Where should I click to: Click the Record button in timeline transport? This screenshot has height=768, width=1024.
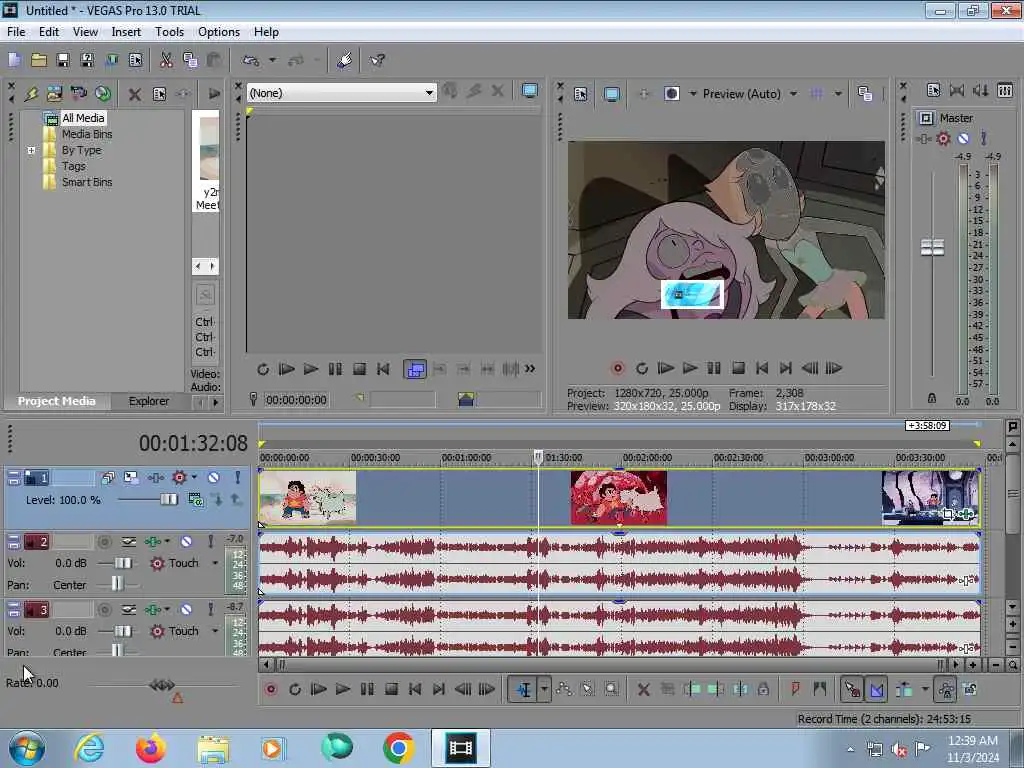pyautogui.click(x=270, y=689)
